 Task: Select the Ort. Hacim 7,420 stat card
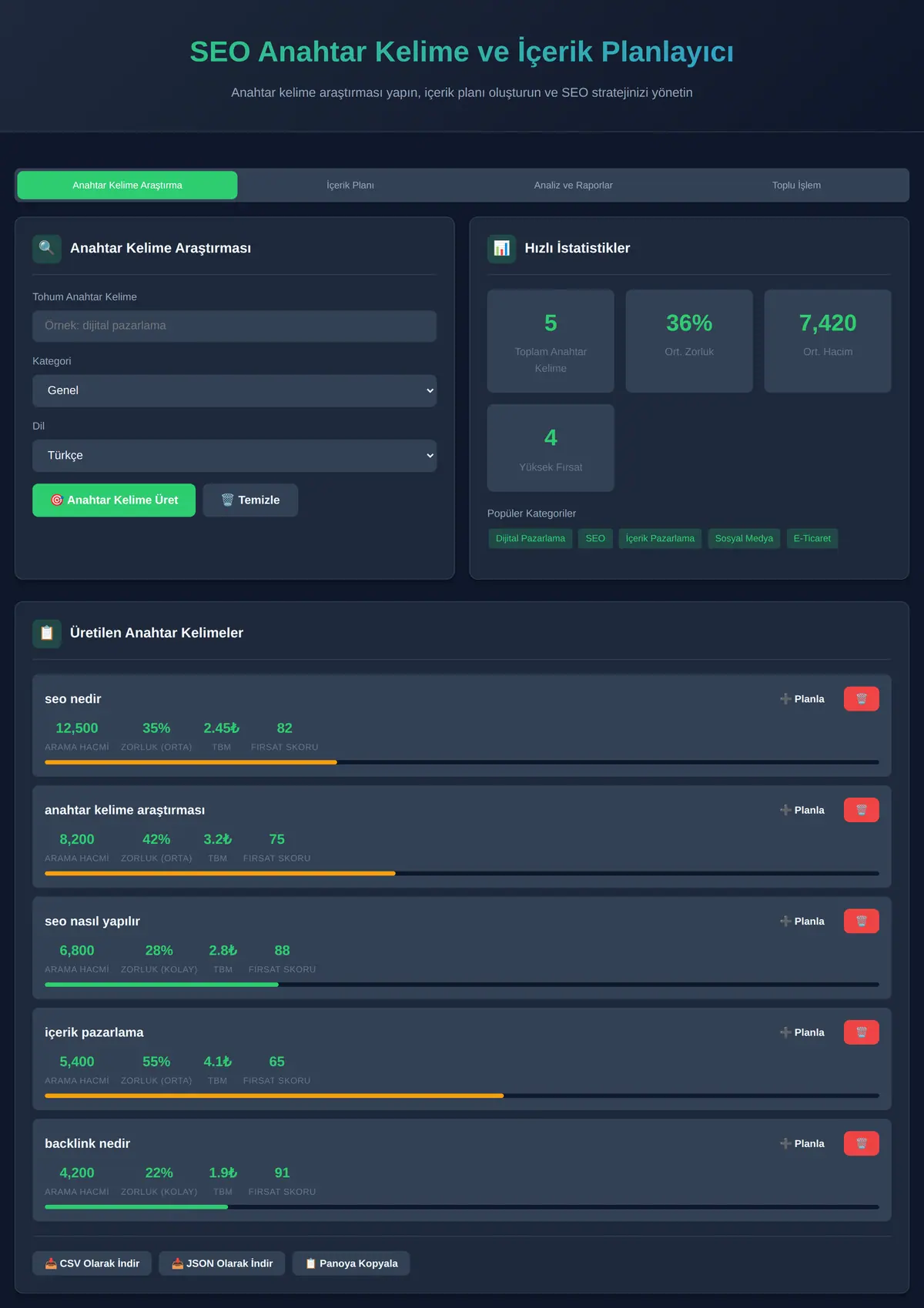point(828,341)
